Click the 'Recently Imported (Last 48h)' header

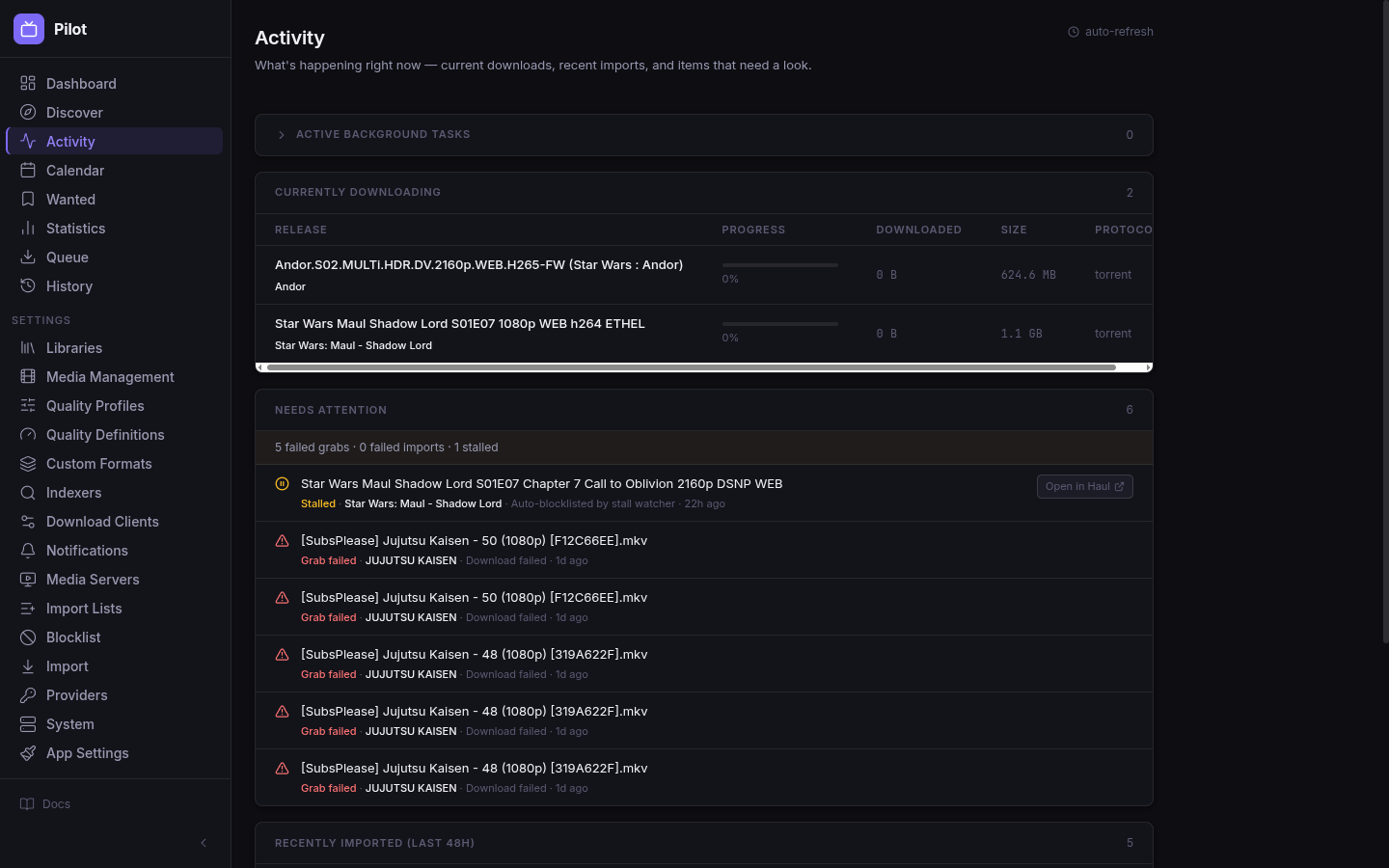pos(374,843)
